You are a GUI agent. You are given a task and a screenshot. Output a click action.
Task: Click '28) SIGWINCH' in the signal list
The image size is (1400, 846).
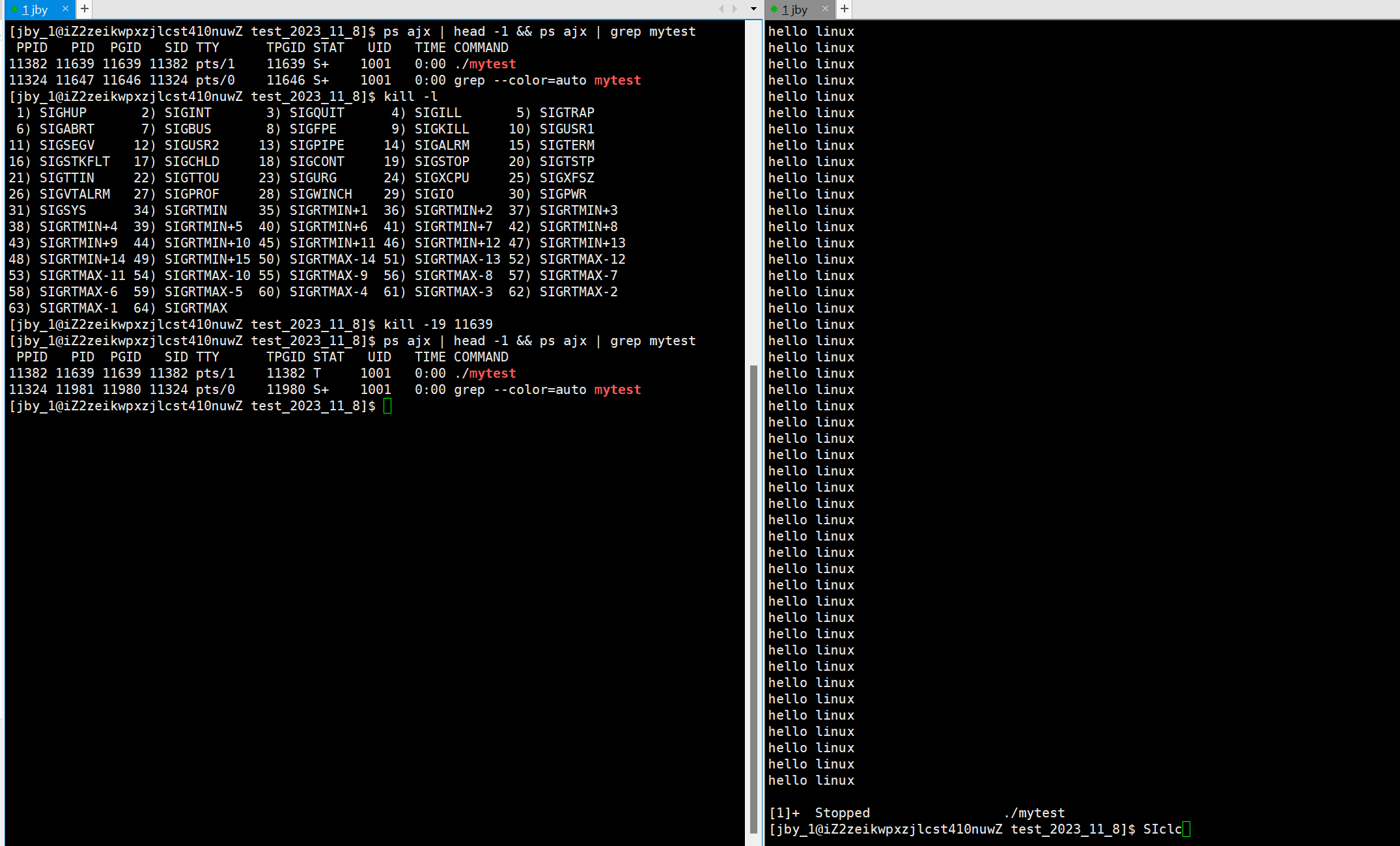tap(305, 194)
